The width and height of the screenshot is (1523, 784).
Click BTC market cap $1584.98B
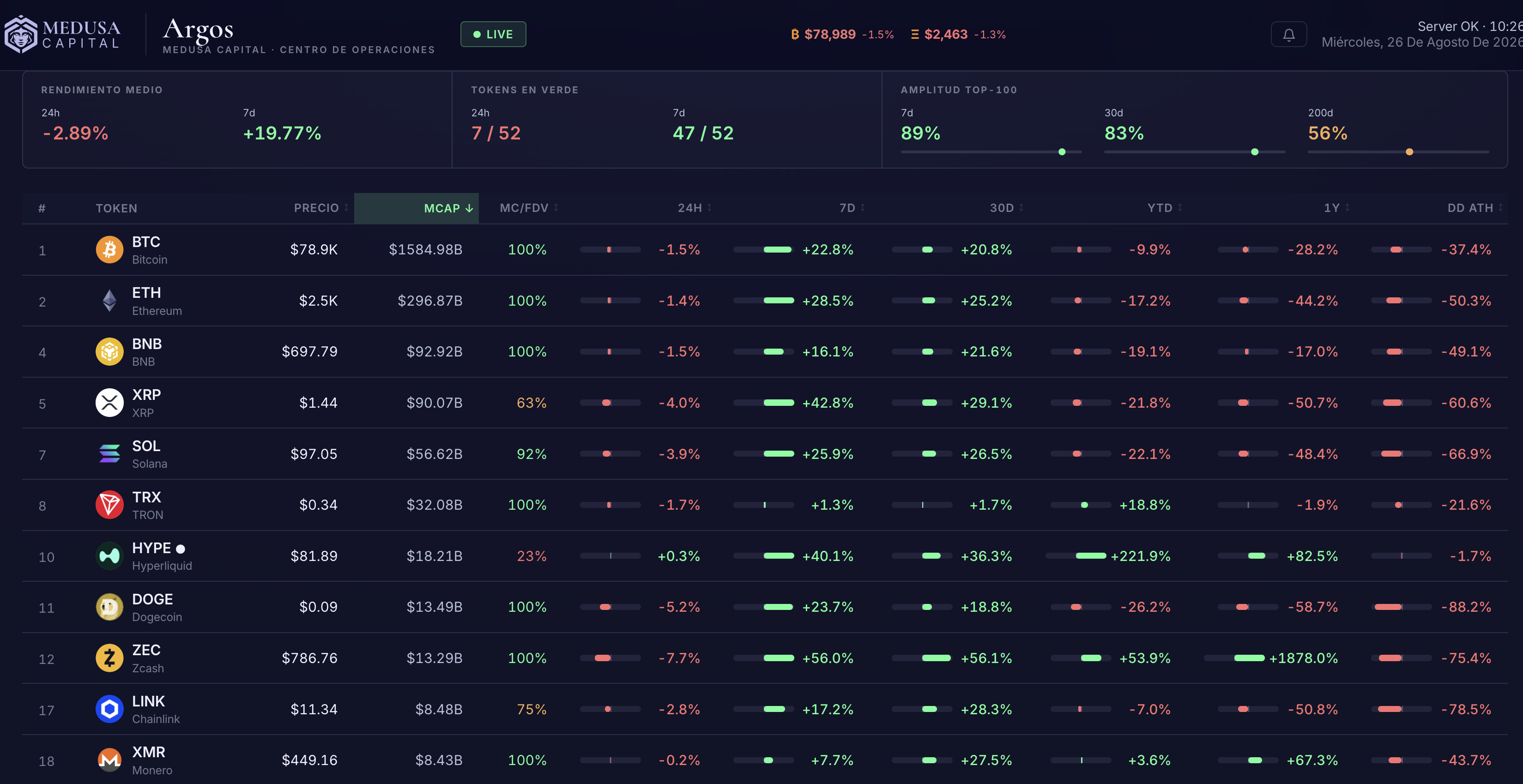(x=425, y=249)
